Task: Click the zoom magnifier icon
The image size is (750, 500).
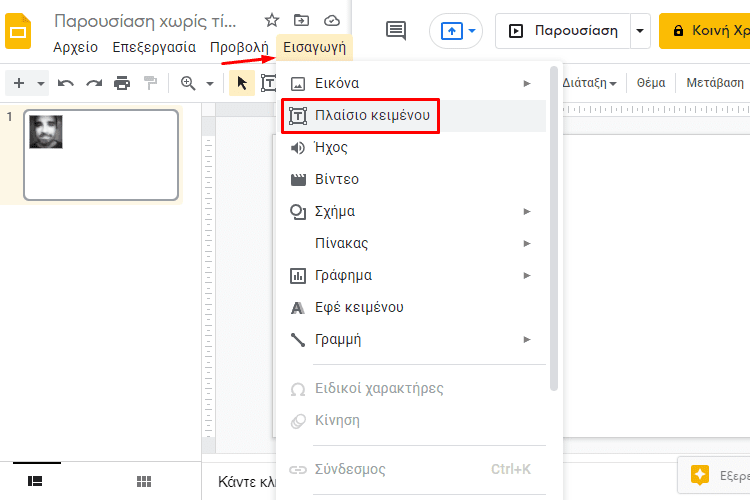Action: 188,83
